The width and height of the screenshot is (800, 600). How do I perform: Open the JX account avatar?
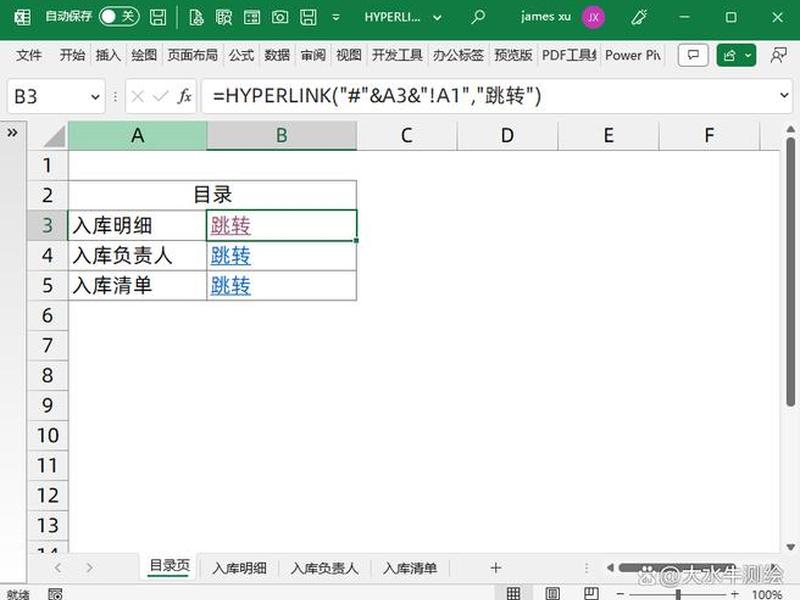pyautogui.click(x=593, y=17)
